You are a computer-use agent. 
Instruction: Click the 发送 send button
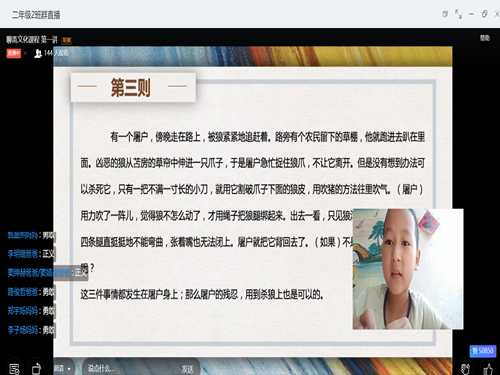(187, 369)
